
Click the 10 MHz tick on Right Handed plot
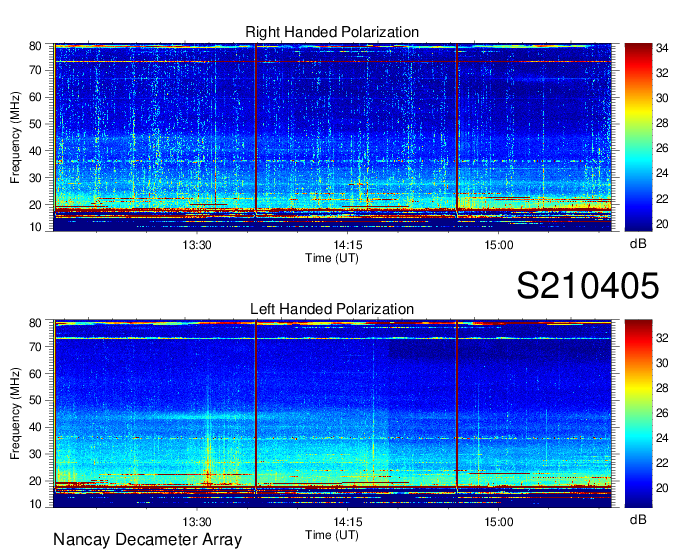click(x=35, y=227)
